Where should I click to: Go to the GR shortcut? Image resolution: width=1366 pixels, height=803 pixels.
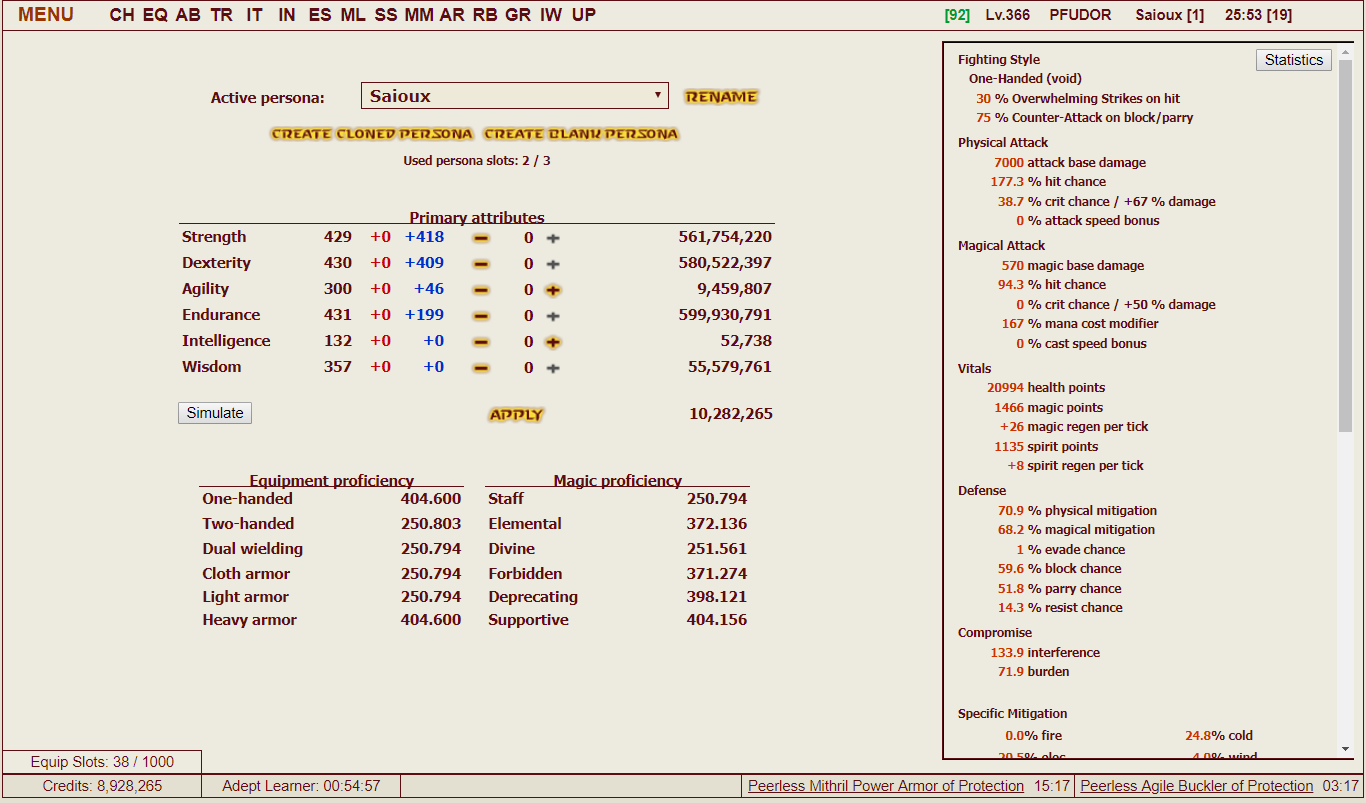(518, 15)
